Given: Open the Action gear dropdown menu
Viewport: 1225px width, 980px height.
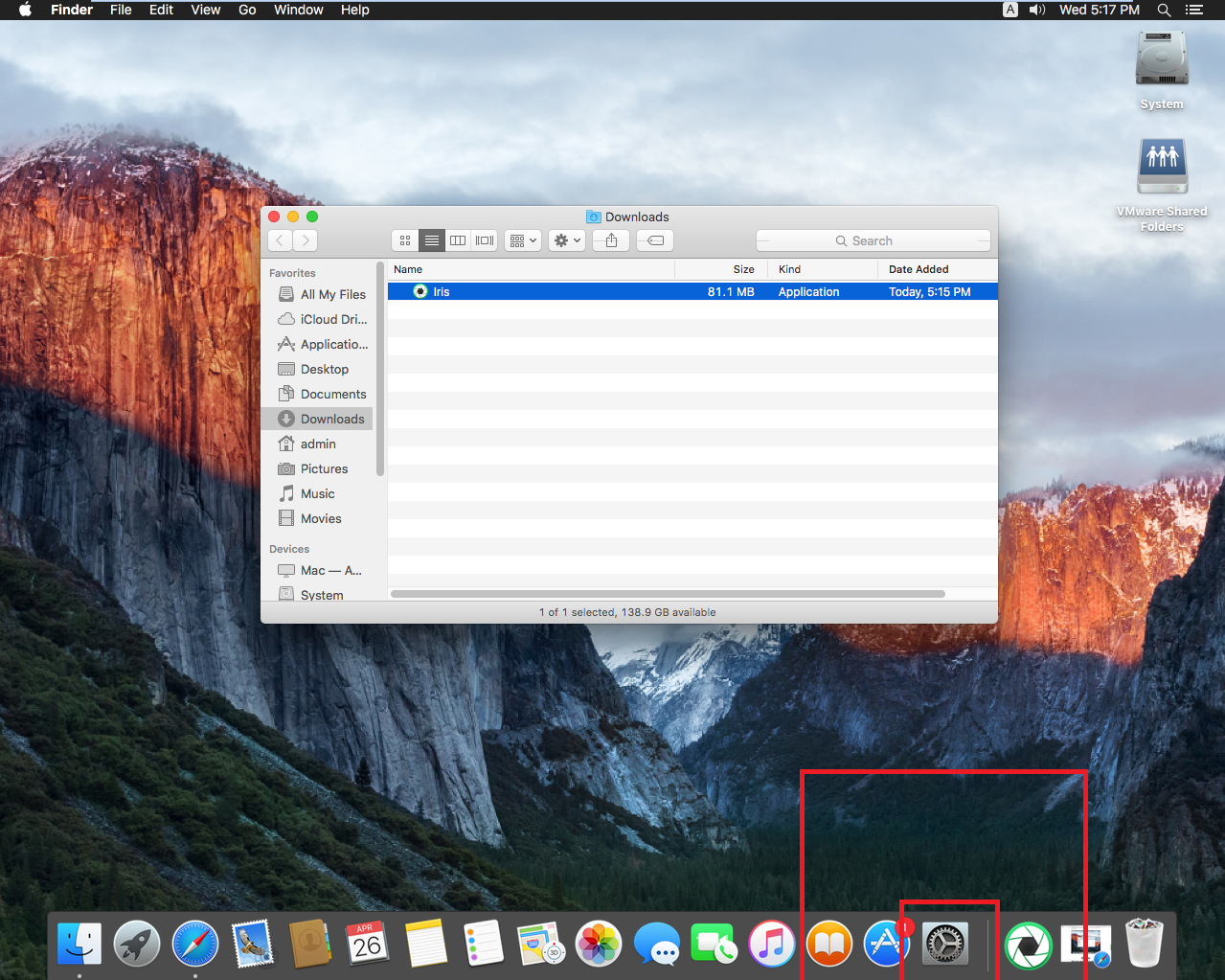Looking at the screenshot, I should (567, 240).
